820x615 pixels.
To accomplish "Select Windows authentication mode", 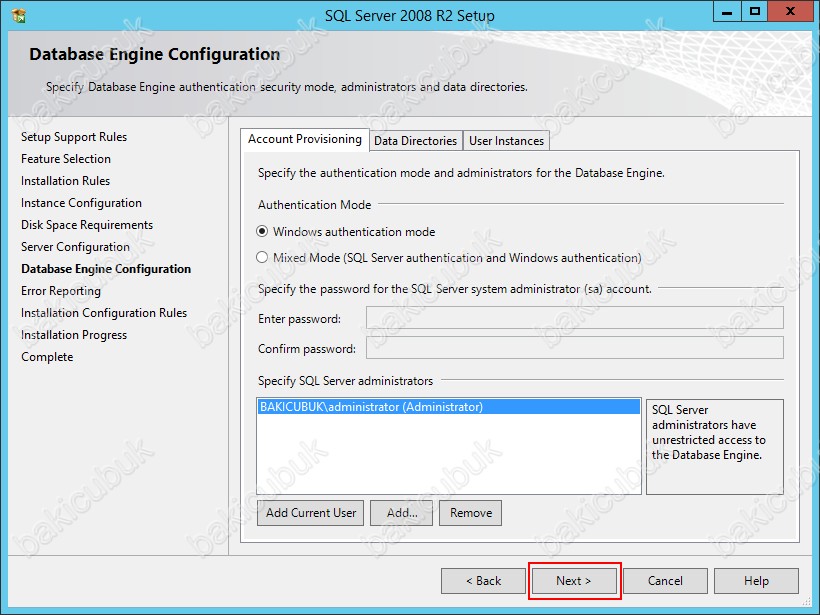I will coord(346,232).
